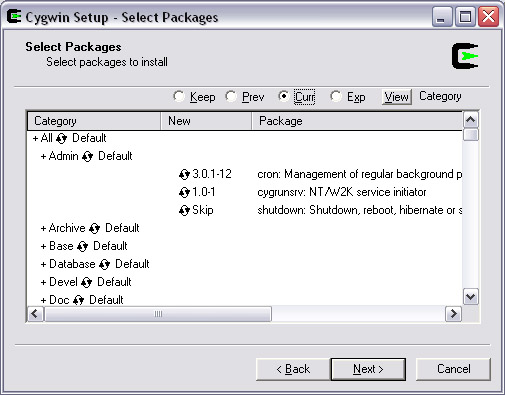
Task: Click the cycle icon beside Base Default
Action: 82,246
